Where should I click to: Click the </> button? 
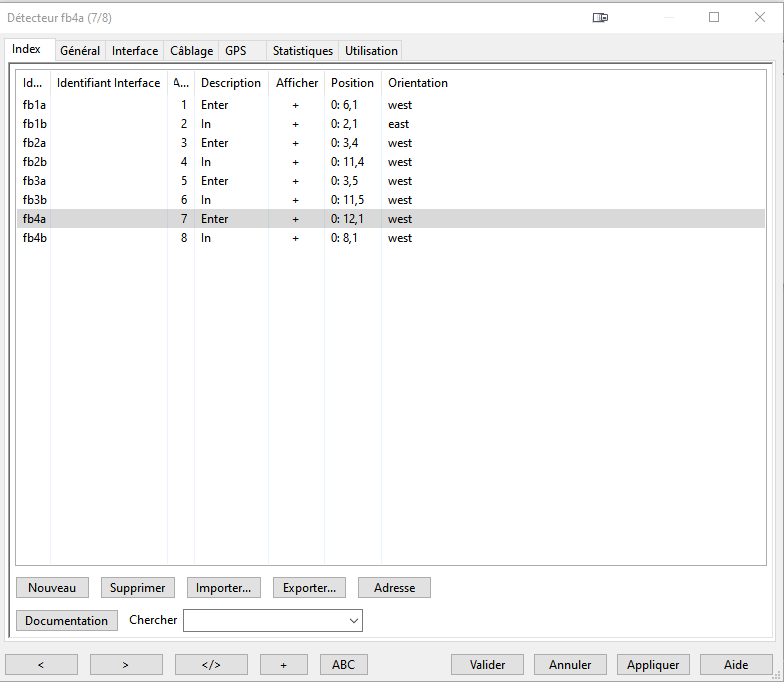211,664
